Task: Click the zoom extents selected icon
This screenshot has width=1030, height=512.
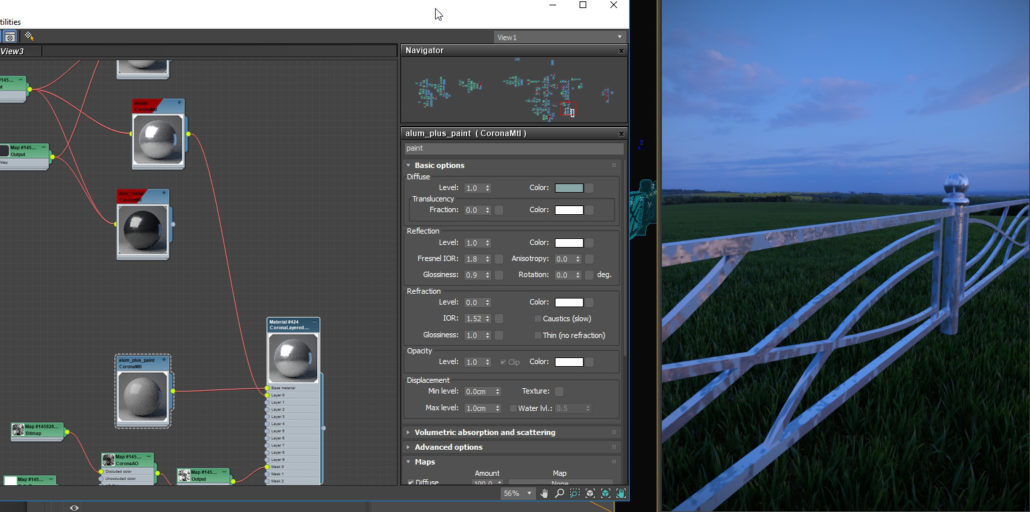Action: pyautogui.click(x=606, y=493)
